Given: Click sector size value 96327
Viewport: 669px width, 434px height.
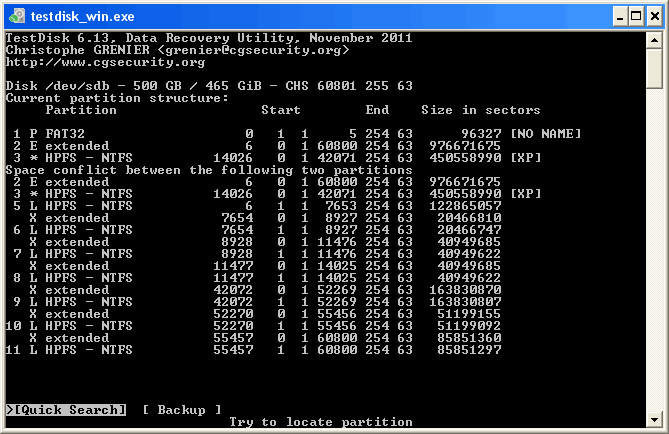Looking at the screenshot, I should (481, 134).
